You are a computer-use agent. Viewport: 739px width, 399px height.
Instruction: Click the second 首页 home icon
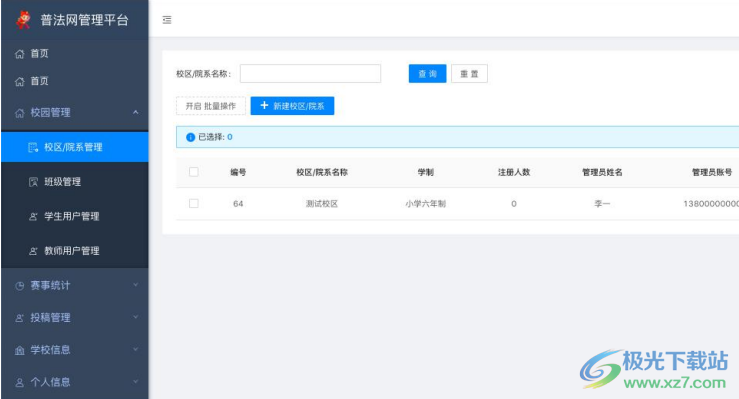coord(19,81)
